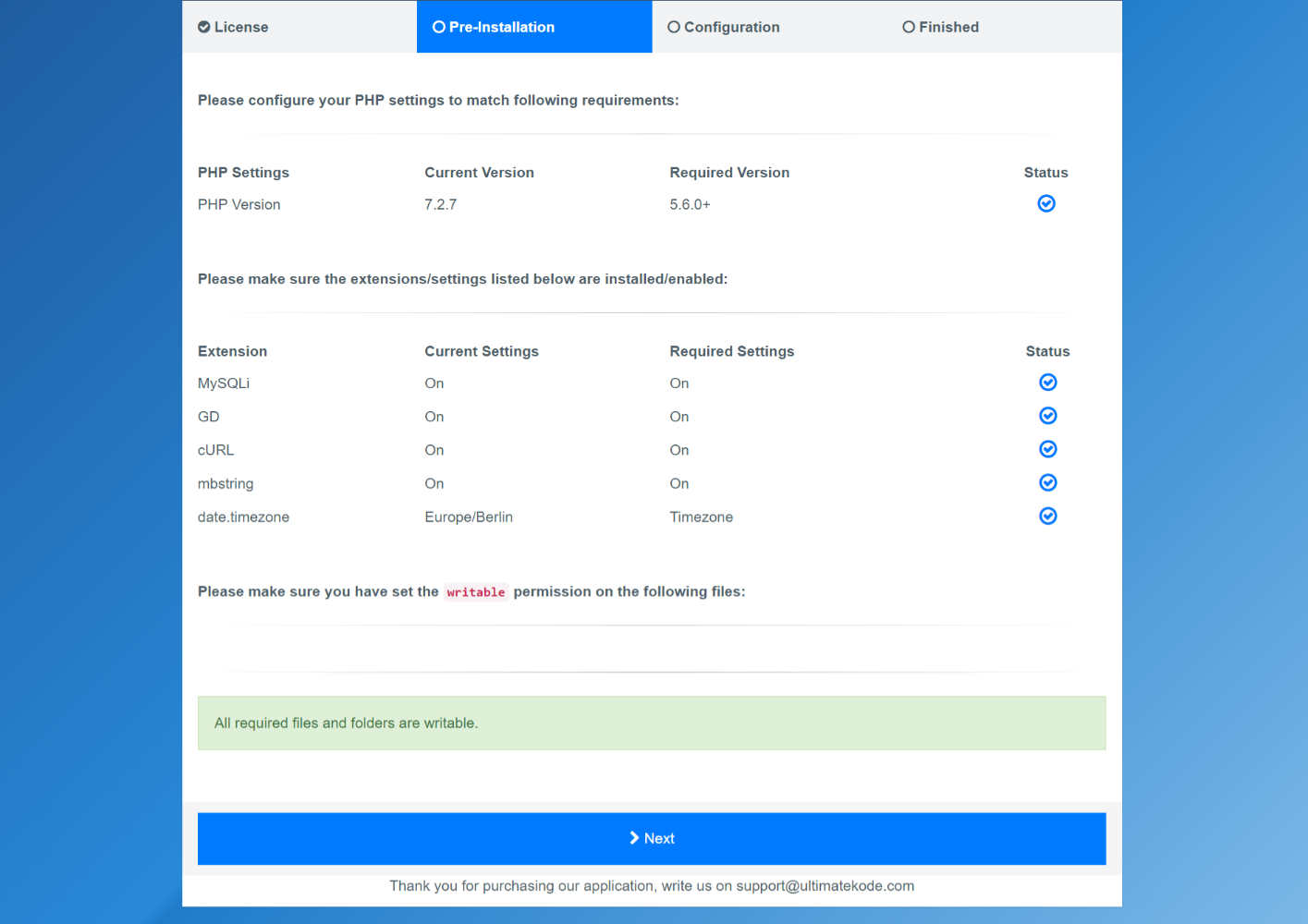Click the Pre-Installation step circle icon
This screenshot has width=1308, height=924.
(x=439, y=27)
